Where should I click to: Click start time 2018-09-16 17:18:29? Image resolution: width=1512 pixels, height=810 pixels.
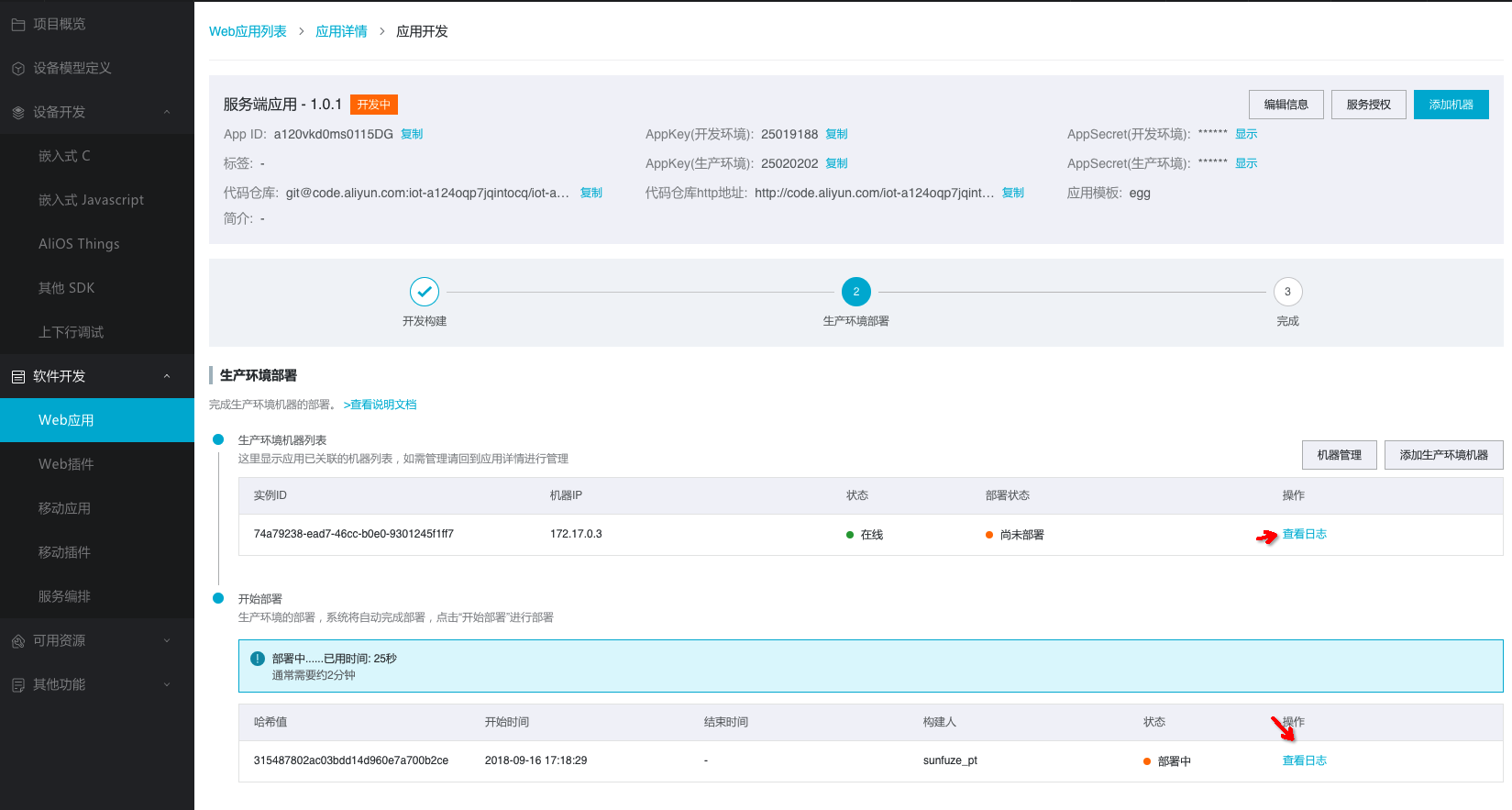(x=536, y=760)
